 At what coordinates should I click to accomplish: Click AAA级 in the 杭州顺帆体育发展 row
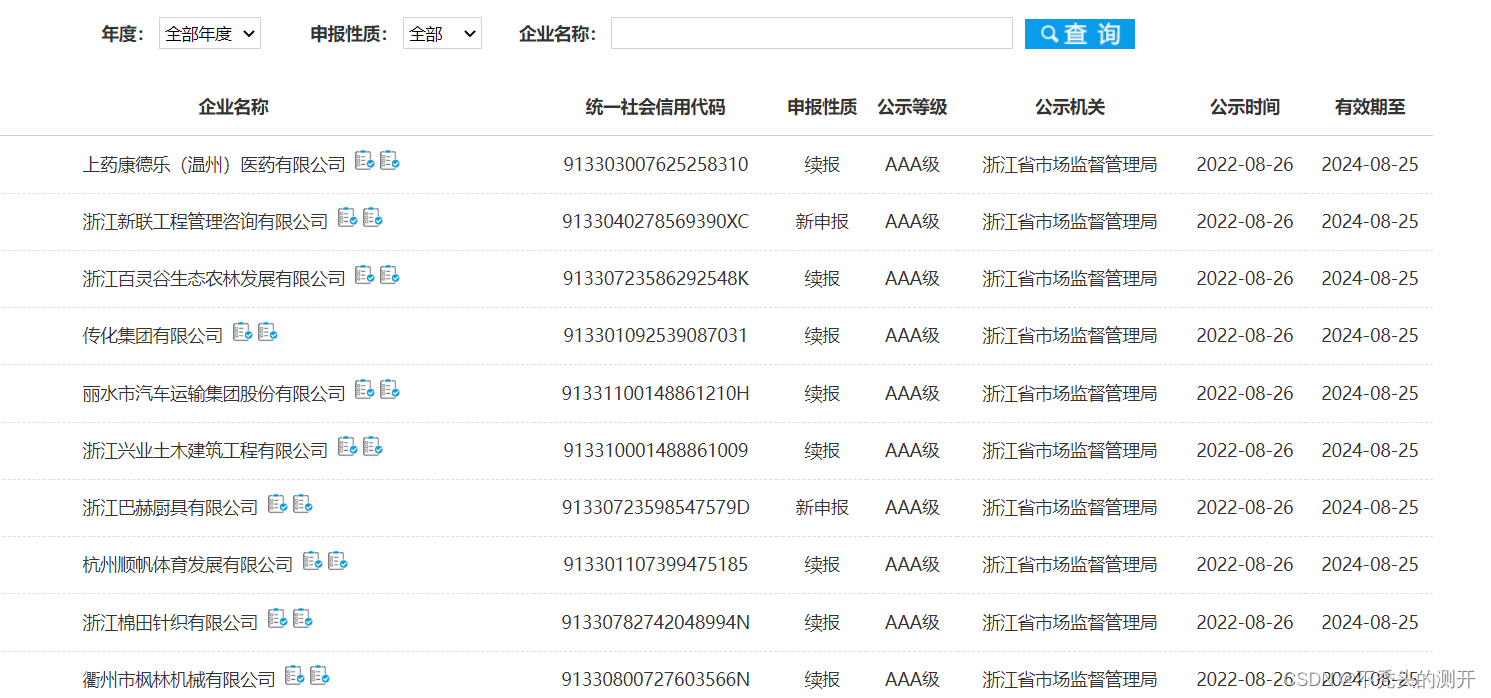point(912,565)
